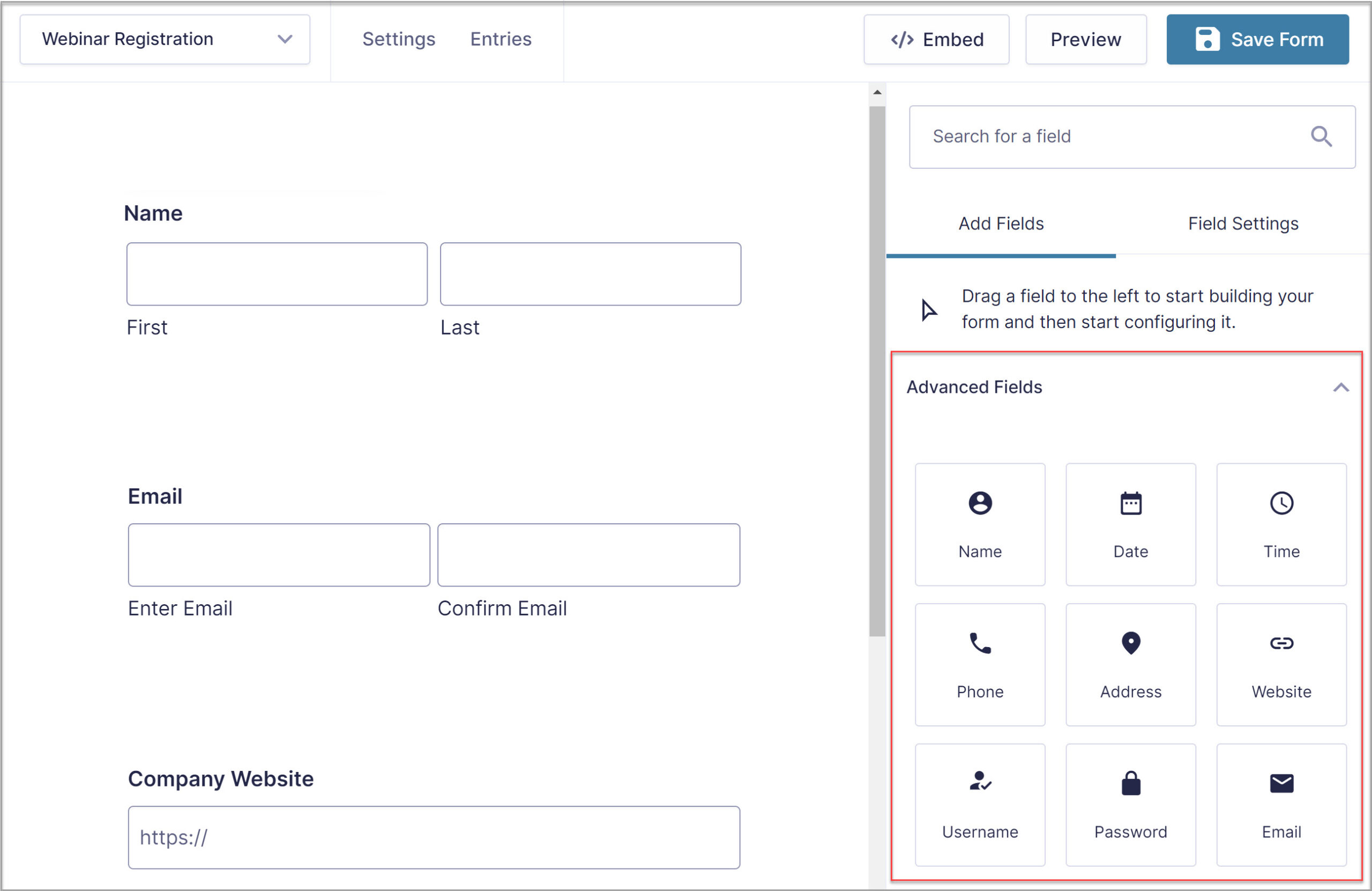Image resolution: width=1372 pixels, height=891 pixels.
Task: Click the Save Form button
Action: pyautogui.click(x=1257, y=39)
